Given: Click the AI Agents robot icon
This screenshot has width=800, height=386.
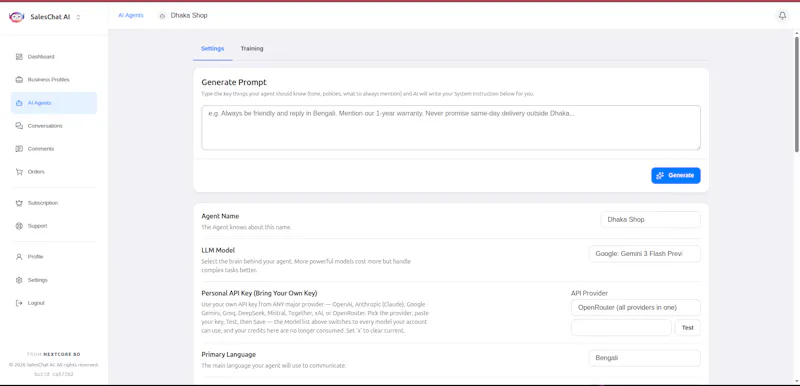Looking at the screenshot, I should click(19, 103).
